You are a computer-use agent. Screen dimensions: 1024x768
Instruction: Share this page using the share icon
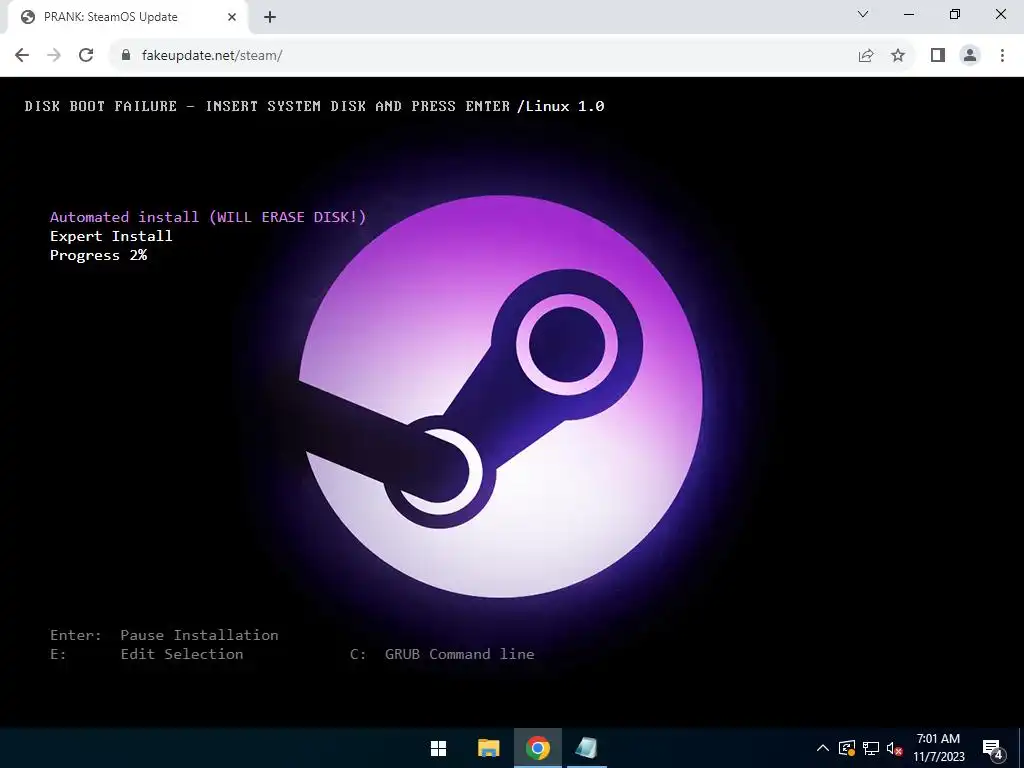(x=866, y=56)
